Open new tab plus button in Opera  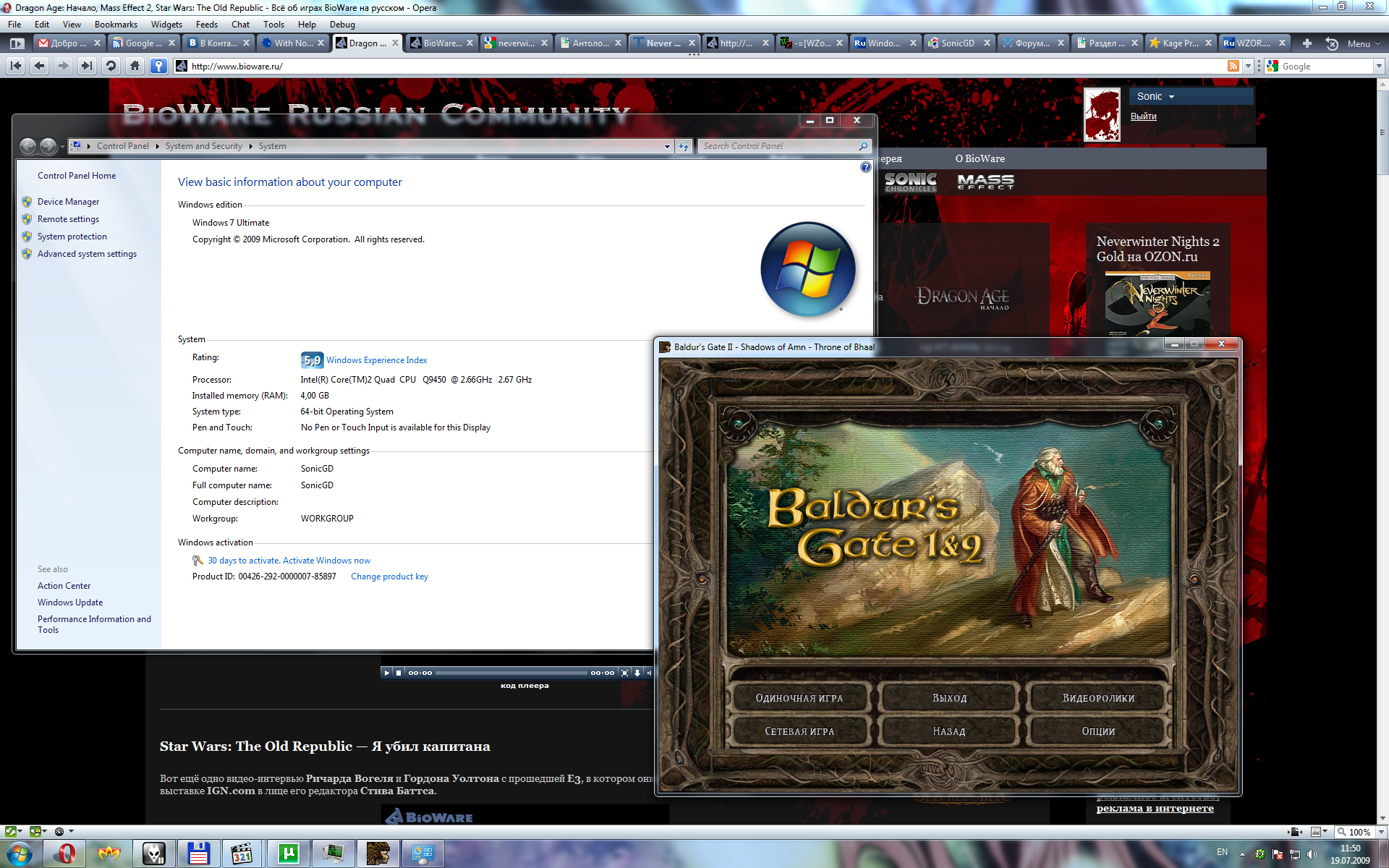[x=1307, y=43]
